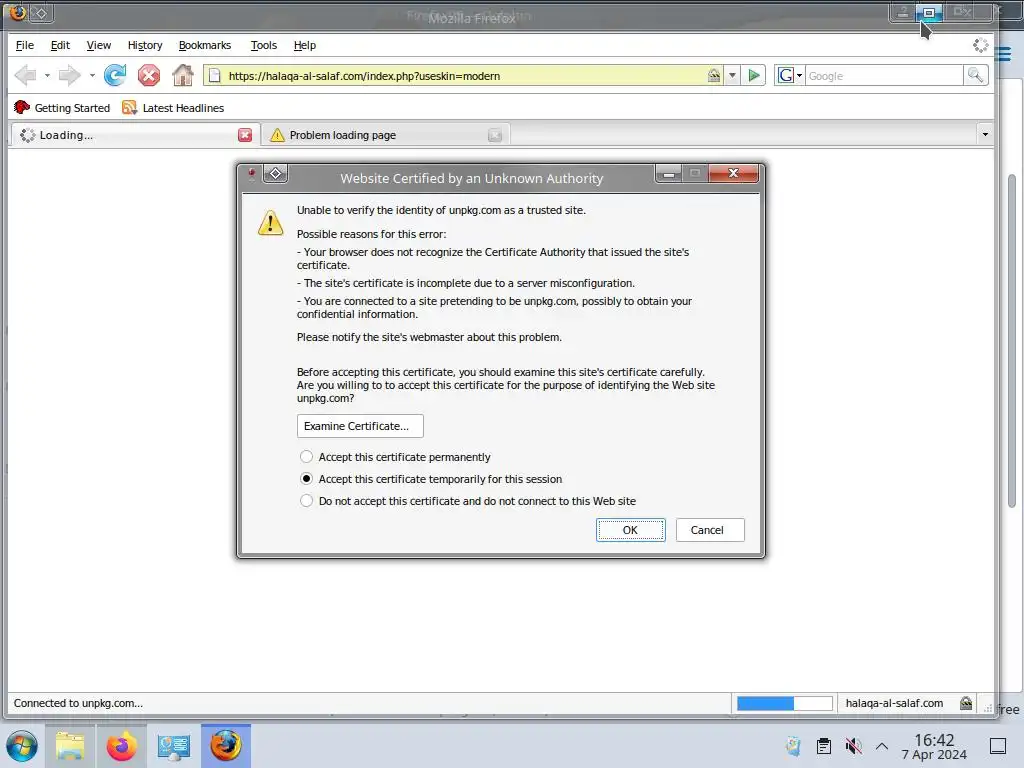Click the clipboard tray icon
The height and width of the screenshot is (768, 1024).
[824, 746]
